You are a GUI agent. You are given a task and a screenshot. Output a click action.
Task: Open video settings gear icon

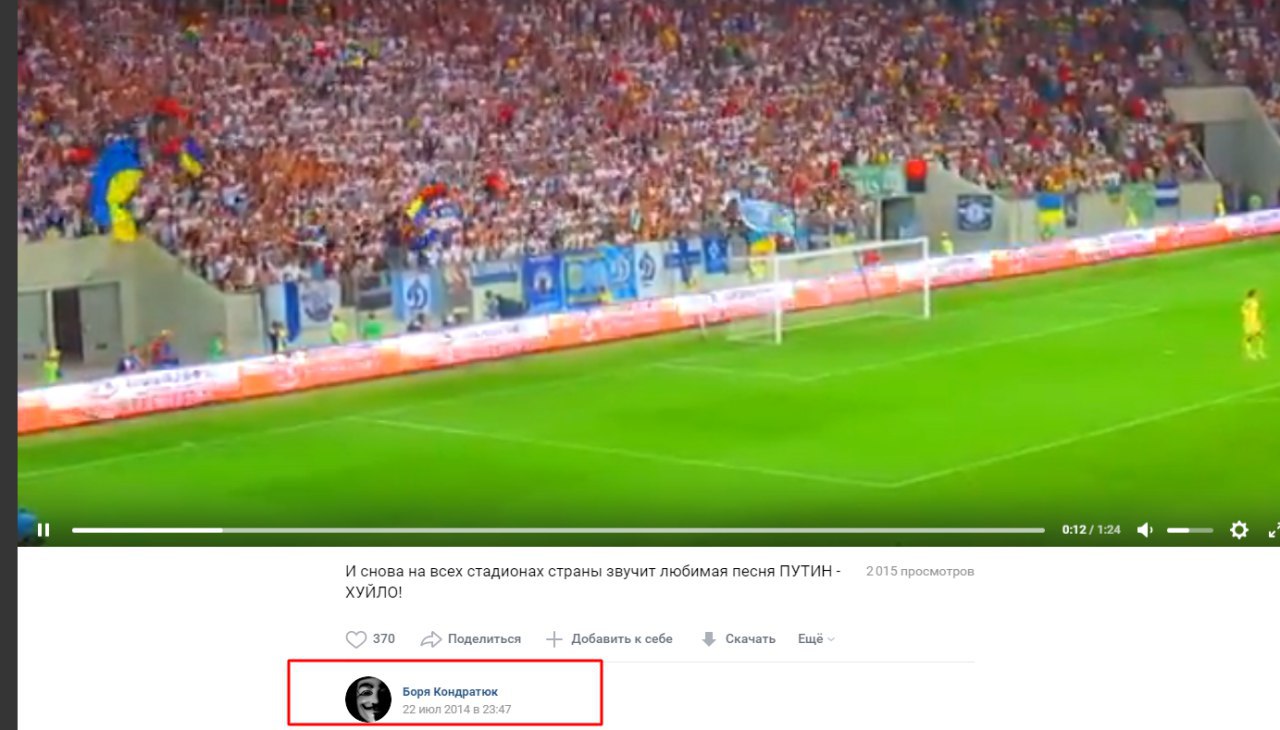click(x=1239, y=530)
